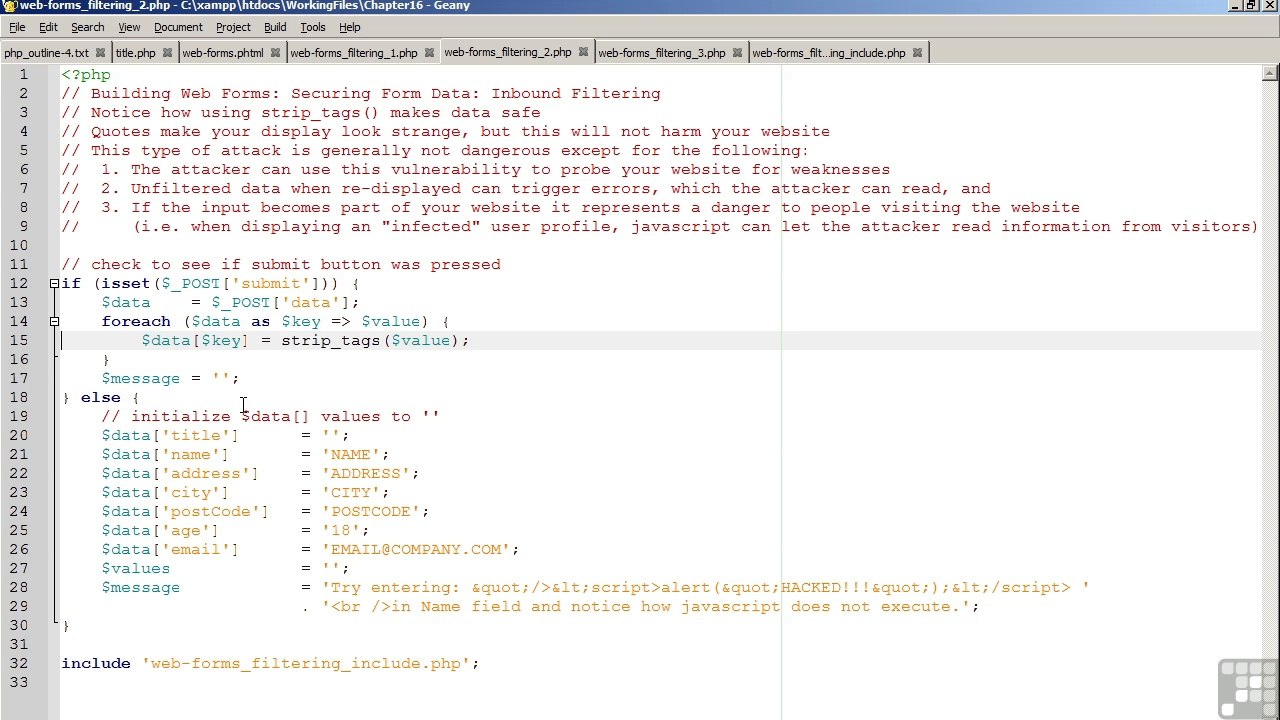Click the $_POST['data'] expression on line 13
The height and width of the screenshot is (720, 1280).
pos(280,303)
